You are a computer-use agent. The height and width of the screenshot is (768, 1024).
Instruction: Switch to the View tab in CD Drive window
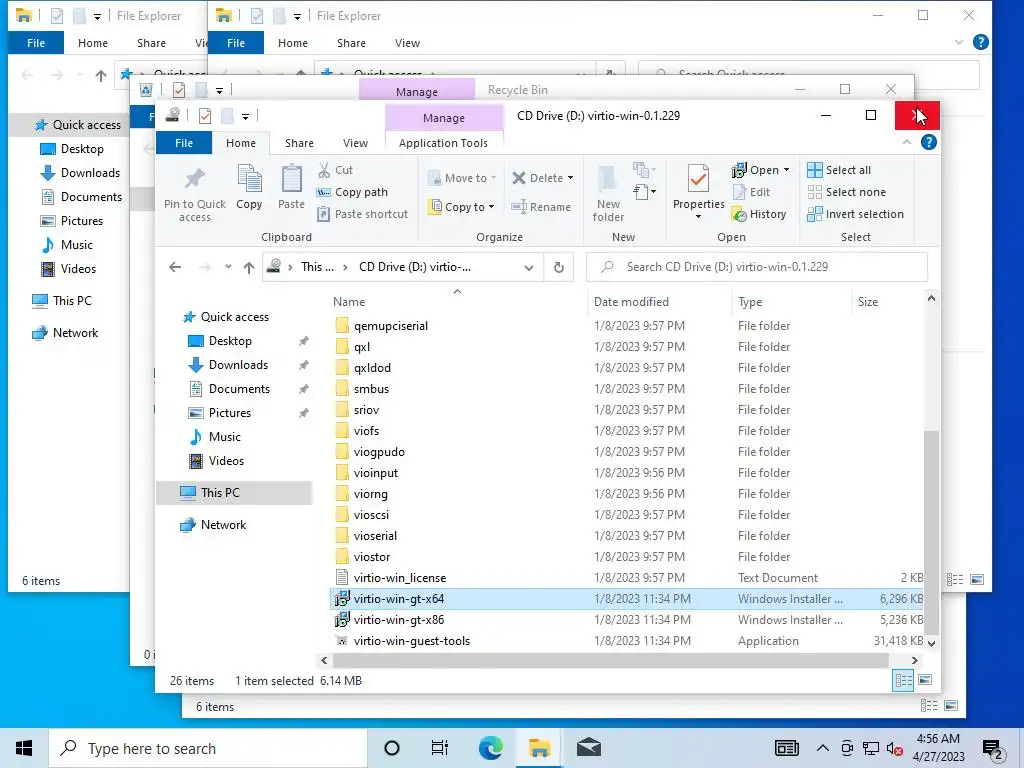click(x=355, y=143)
